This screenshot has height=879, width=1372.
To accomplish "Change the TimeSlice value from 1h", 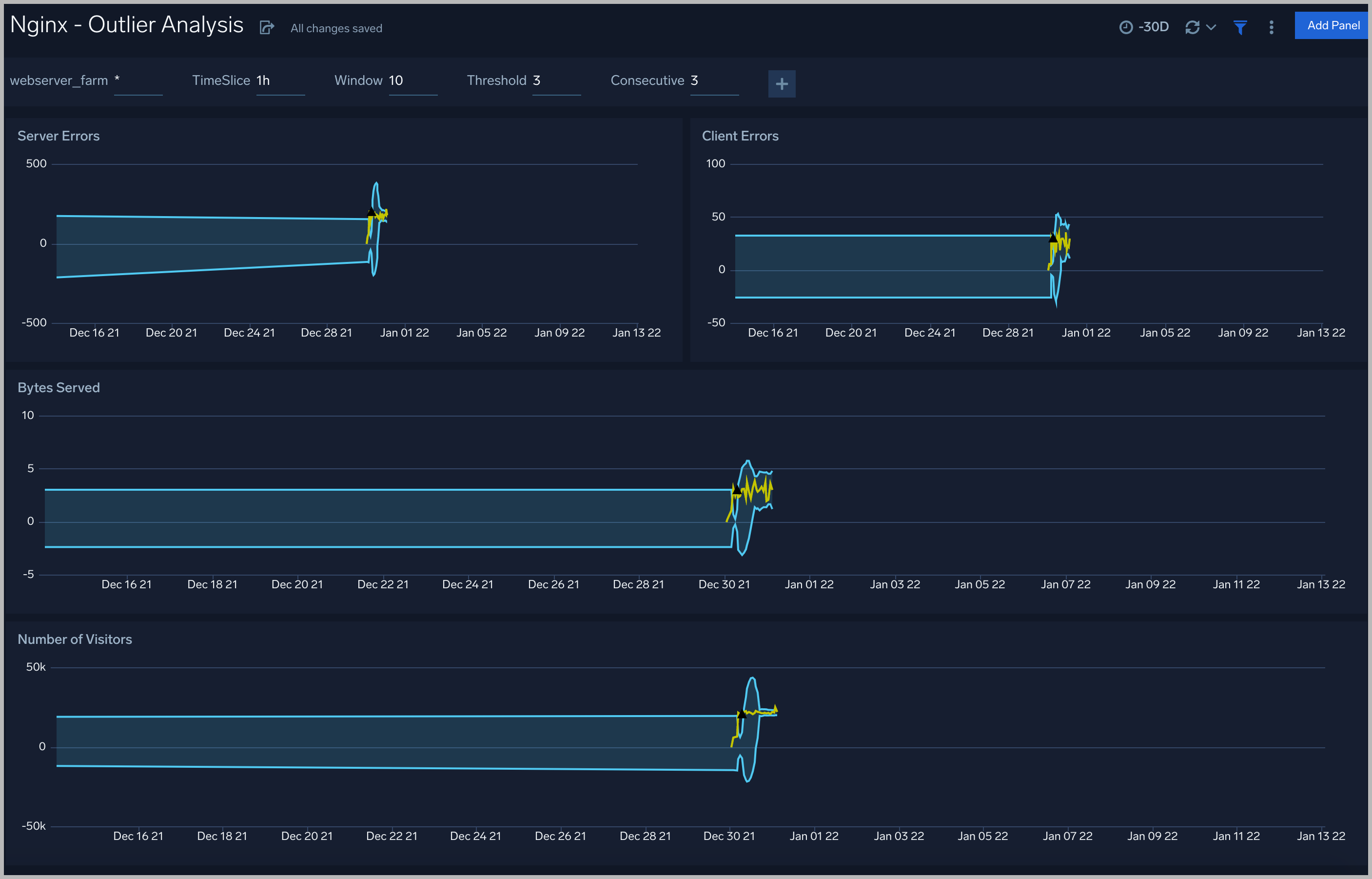I will [x=280, y=80].
